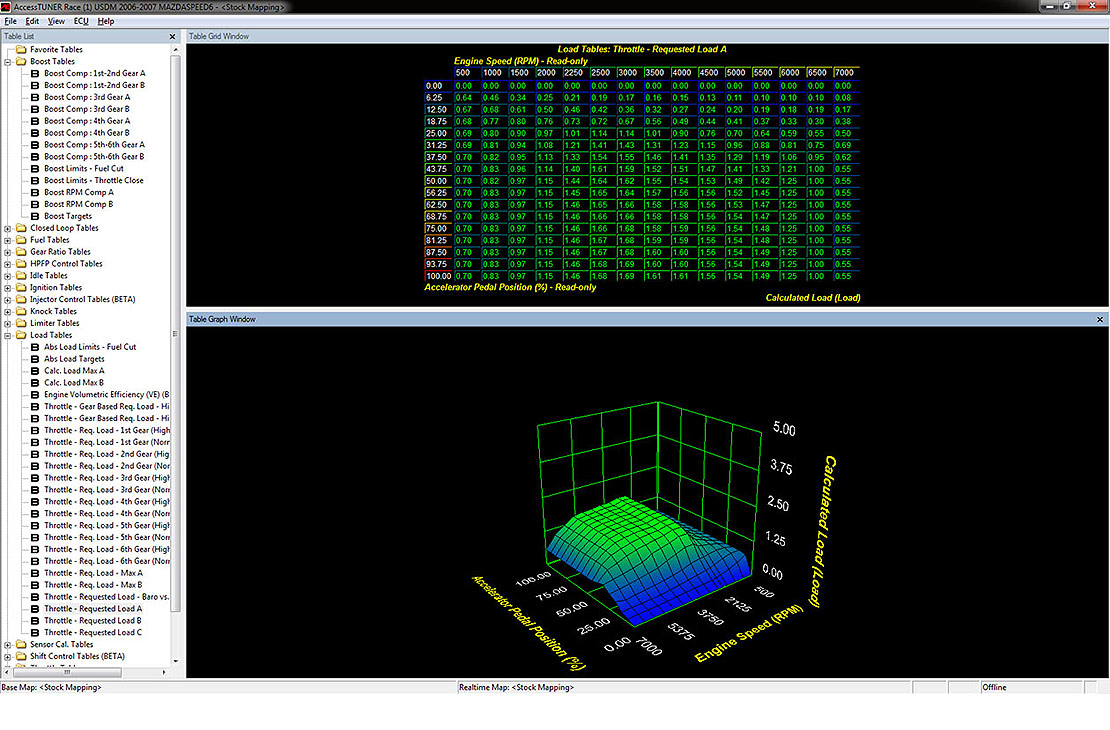Select the 50.00 pedal position row header
The height and width of the screenshot is (730, 1110).
tap(438, 181)
